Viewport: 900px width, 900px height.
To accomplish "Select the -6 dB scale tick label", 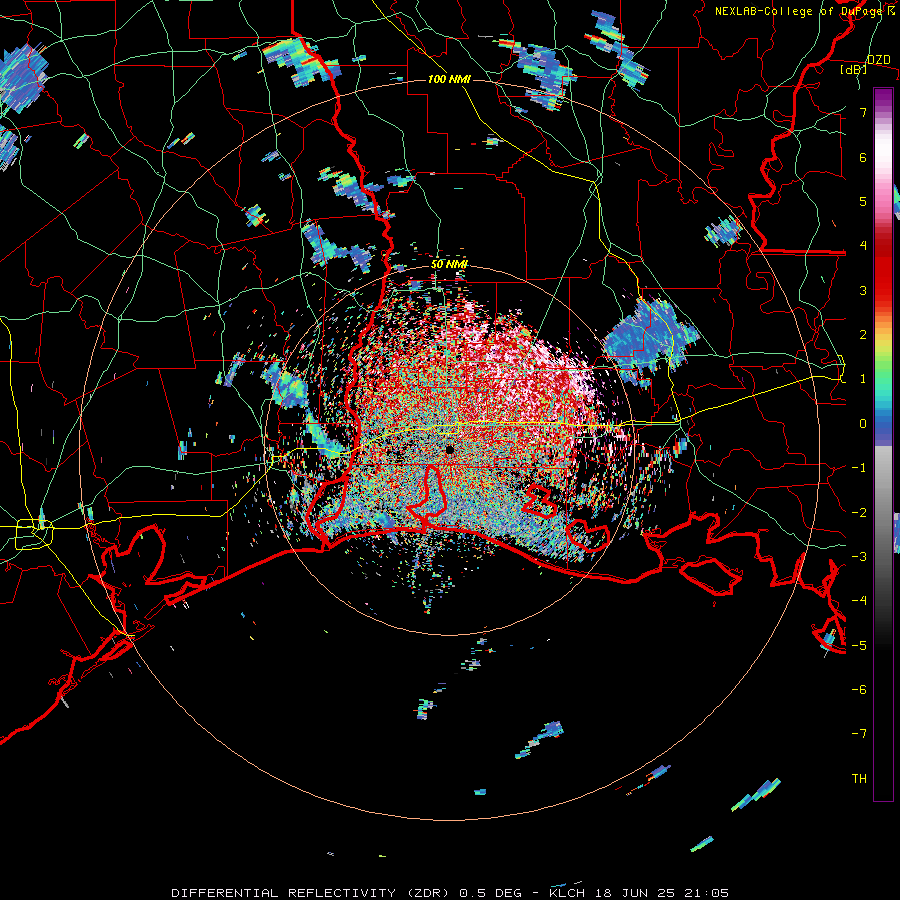I will [x=859, y=690].
